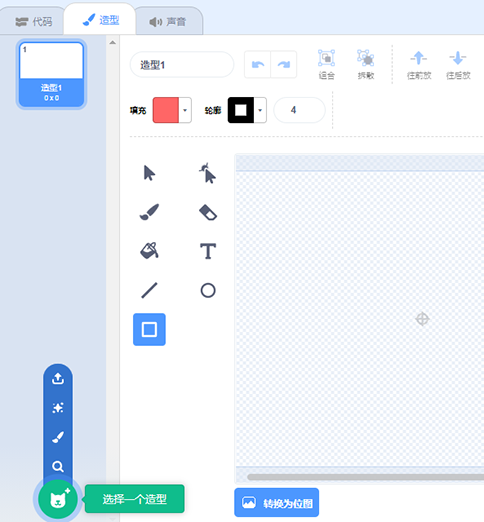Select the Fill bucket tool
The height and width of the screenshot is (522, 484).
click(149, 251)
